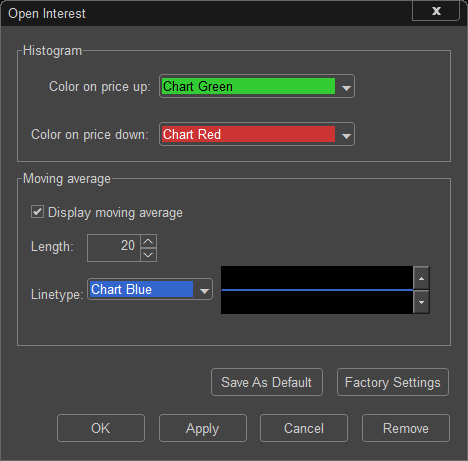Open the Color on price up dropdown

point(346,87)
